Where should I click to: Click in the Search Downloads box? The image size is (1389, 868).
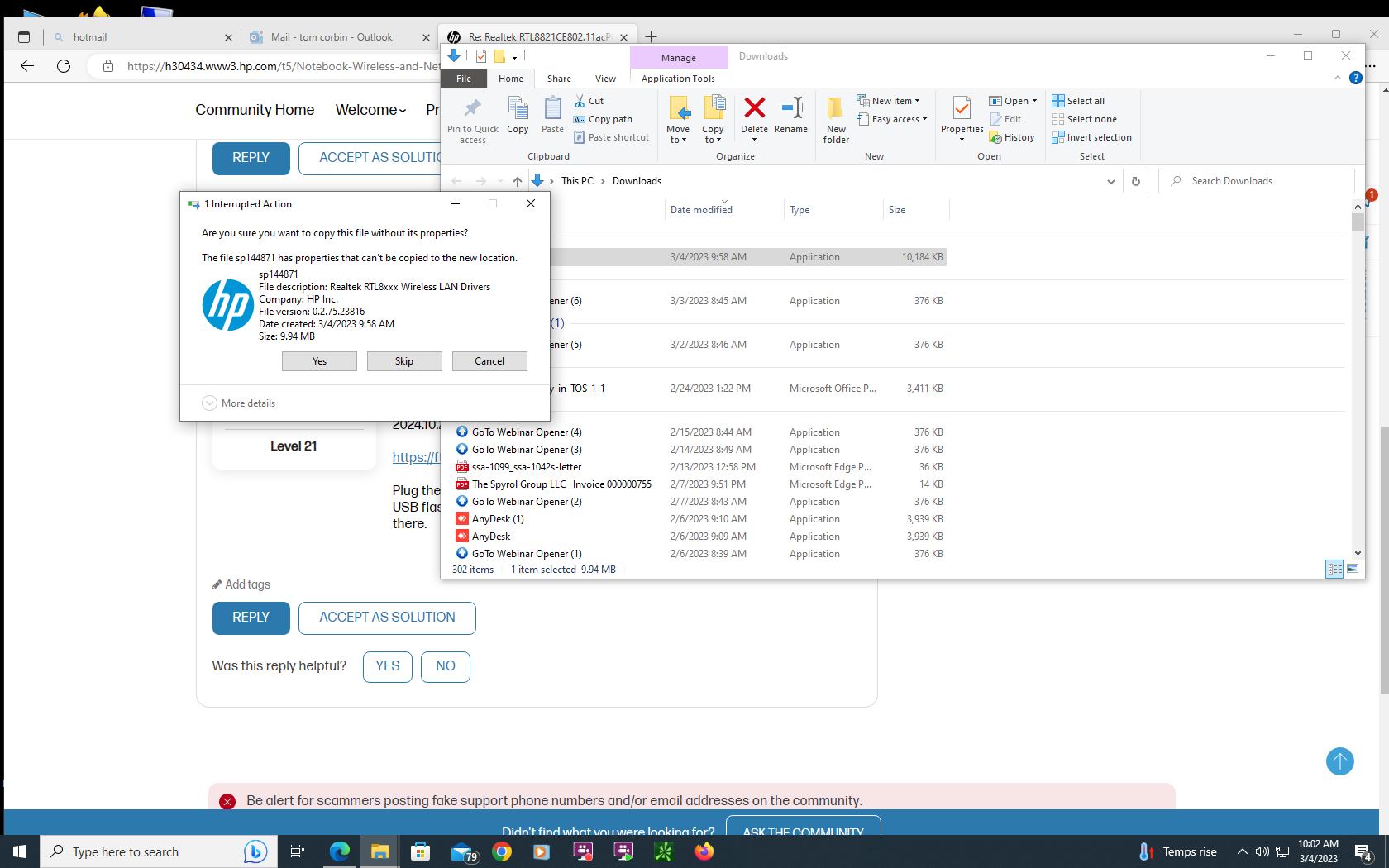1257,180
